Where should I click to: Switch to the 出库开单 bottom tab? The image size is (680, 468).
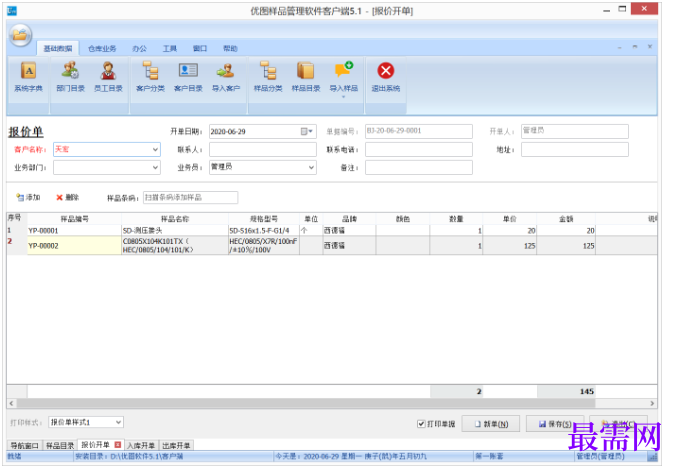(x=176, y=445)
